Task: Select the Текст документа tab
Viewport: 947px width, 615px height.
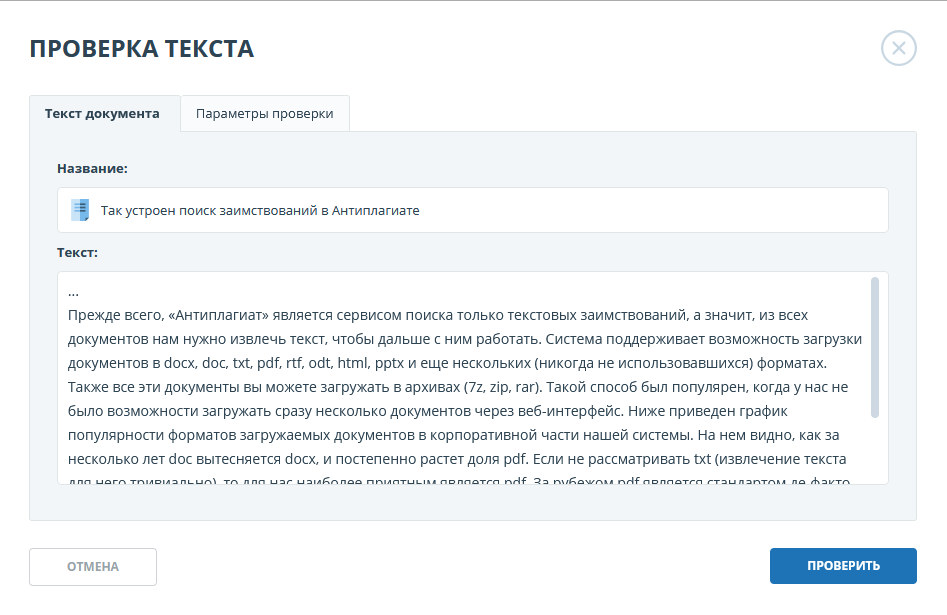Action: (103, 114)
